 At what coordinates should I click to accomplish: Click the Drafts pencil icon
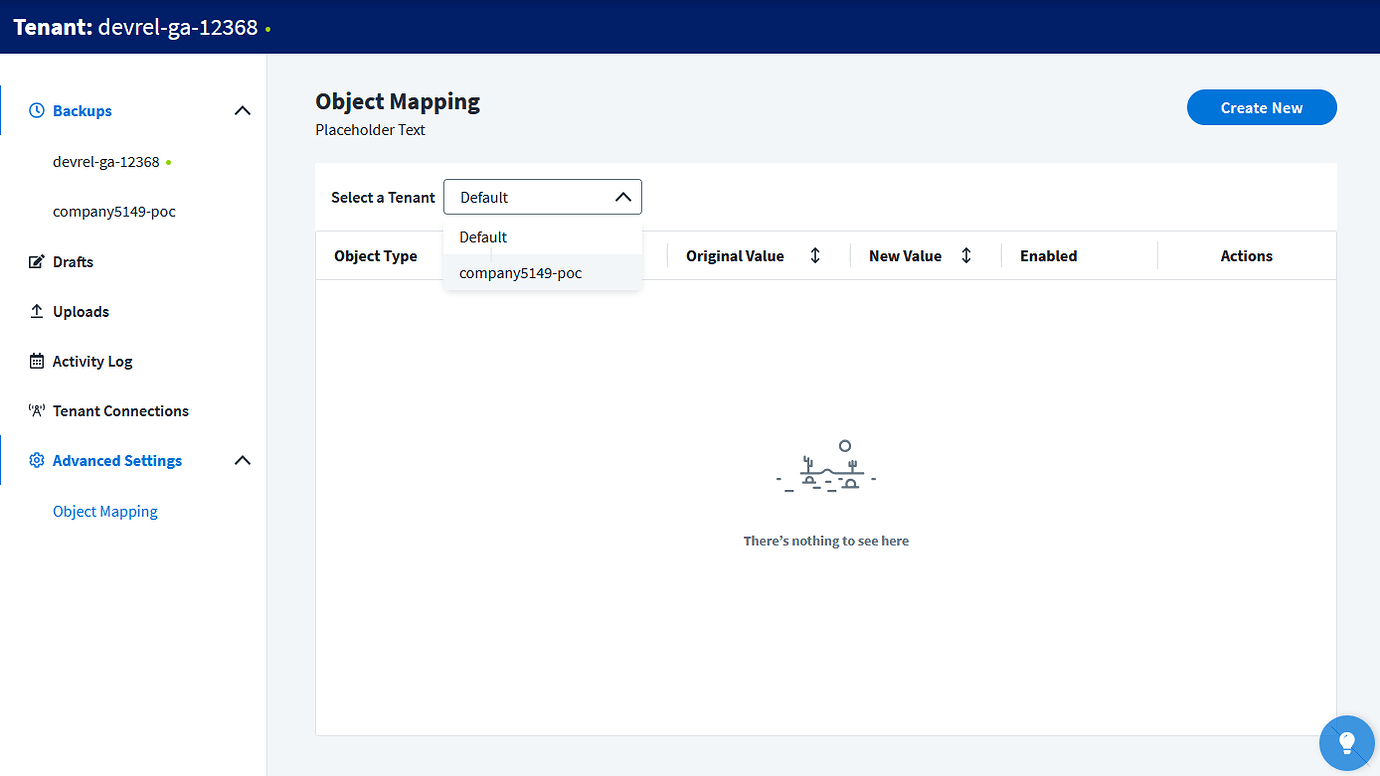36,261
